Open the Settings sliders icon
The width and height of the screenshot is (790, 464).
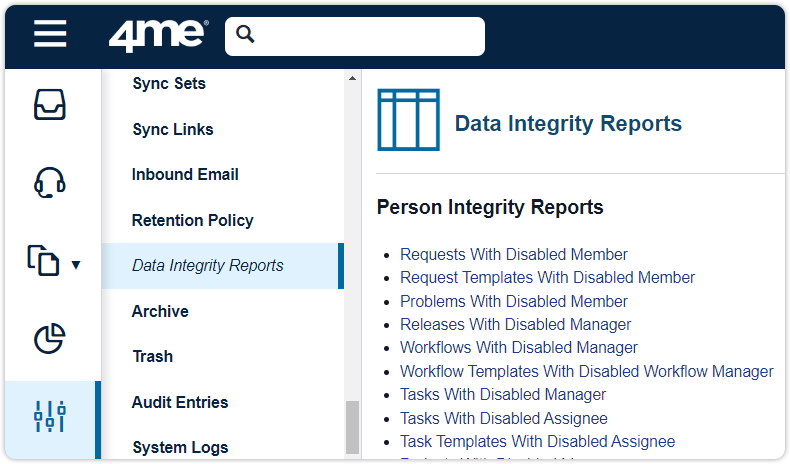(49, 416)
